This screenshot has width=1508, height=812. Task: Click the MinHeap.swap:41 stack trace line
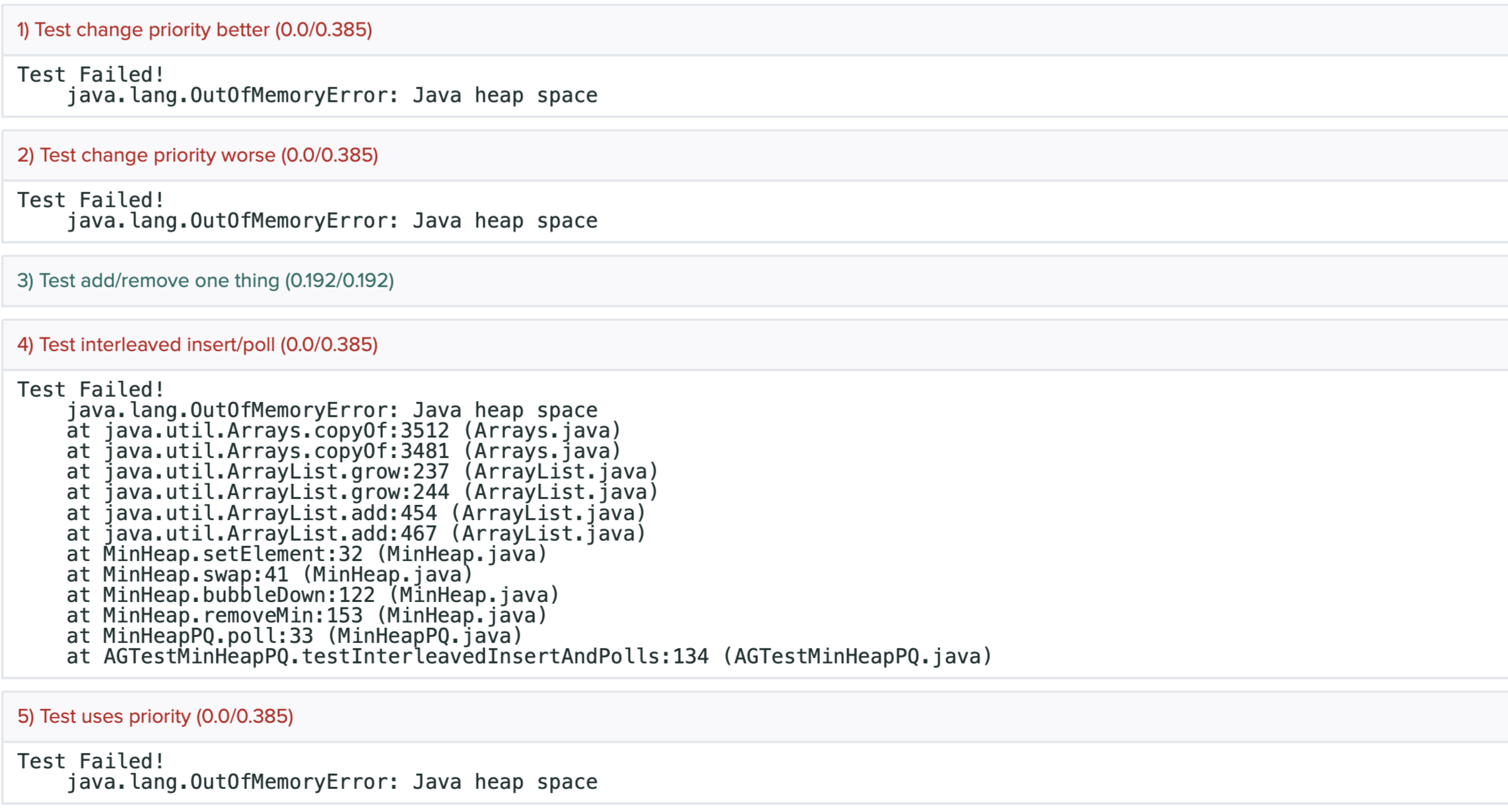pyautogui.click(x=269, y=574)
